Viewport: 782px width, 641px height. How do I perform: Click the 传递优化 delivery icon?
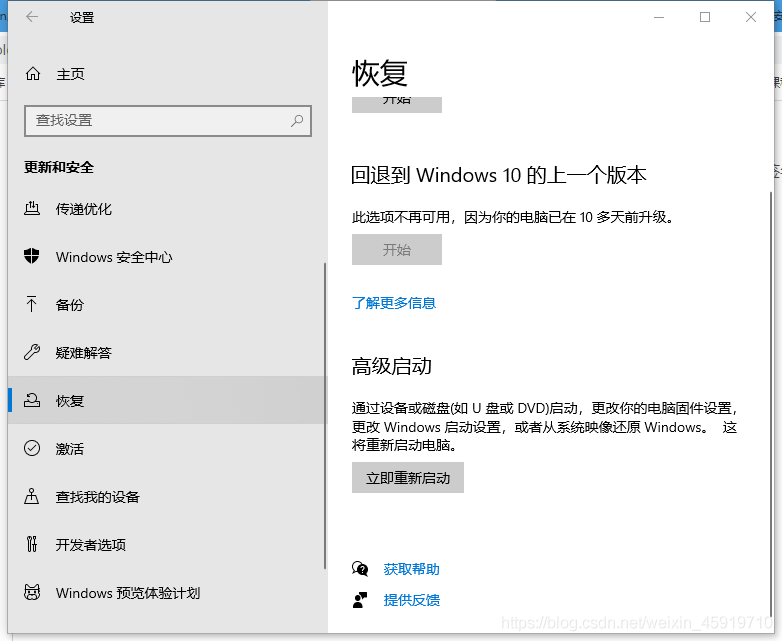(32, 208)
